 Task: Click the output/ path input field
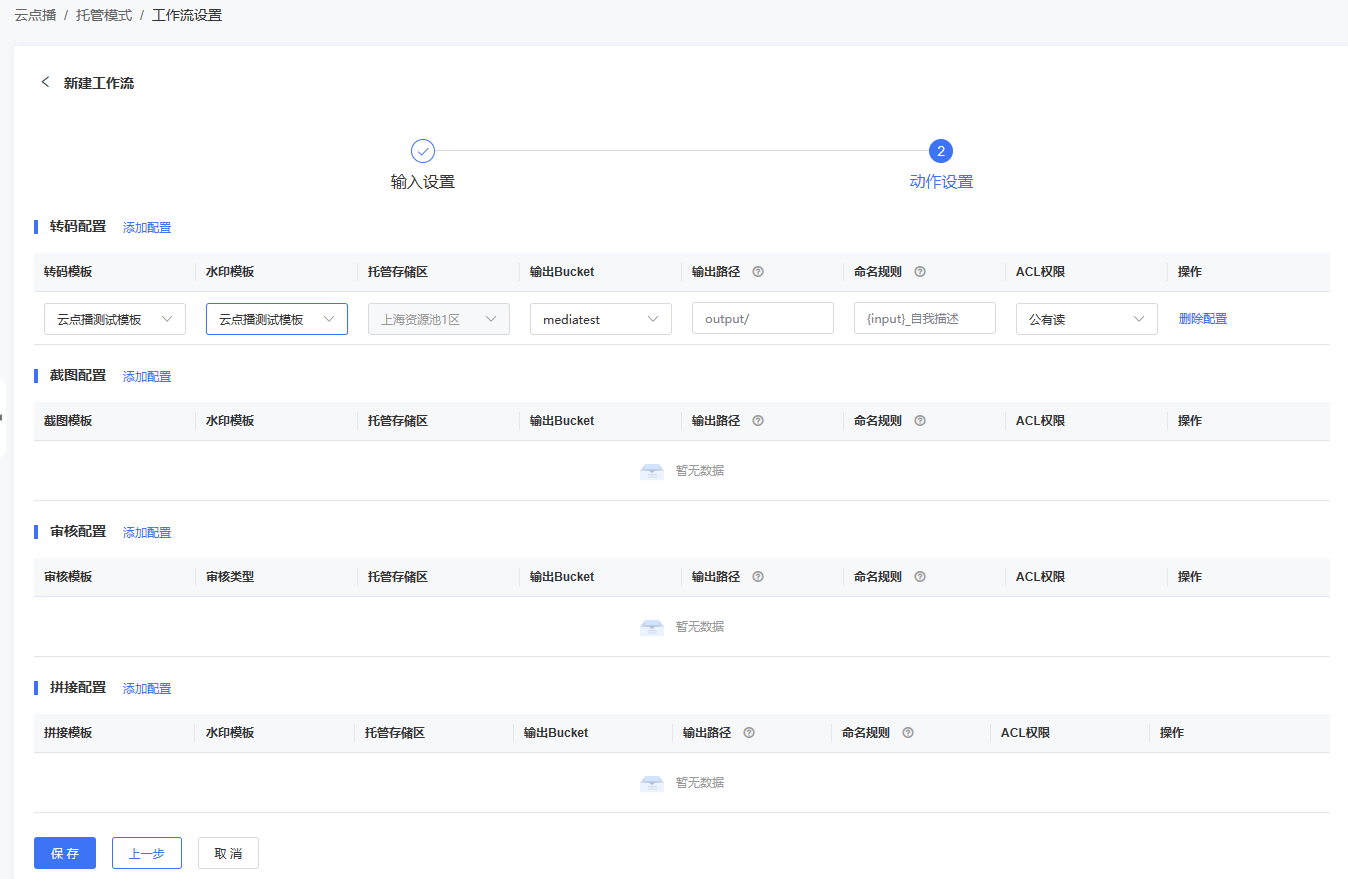pyautogui.click(x=763, y=319)
